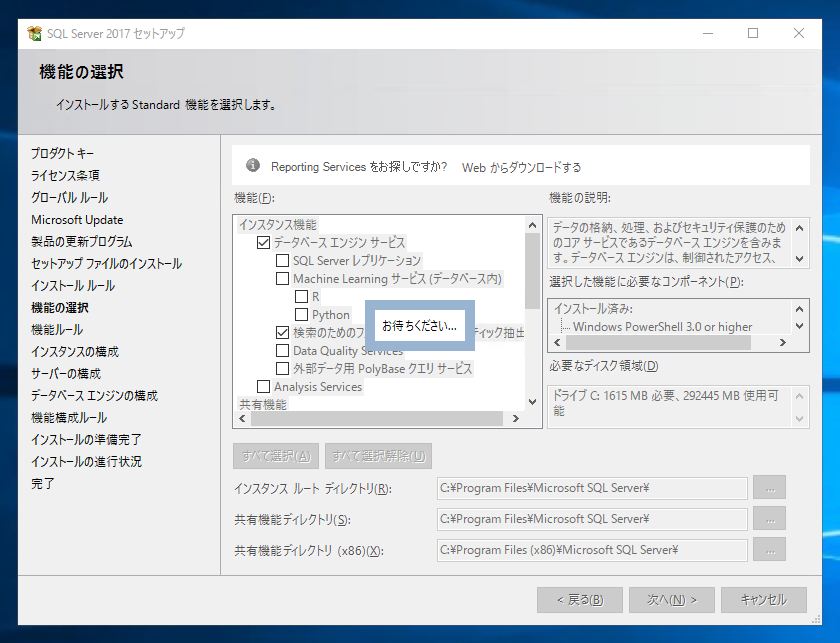The height and width of the screenshot is (643, 840).
Task: Click 共有機能ディレクトリ (x86) path field
Action: point(592,550)
